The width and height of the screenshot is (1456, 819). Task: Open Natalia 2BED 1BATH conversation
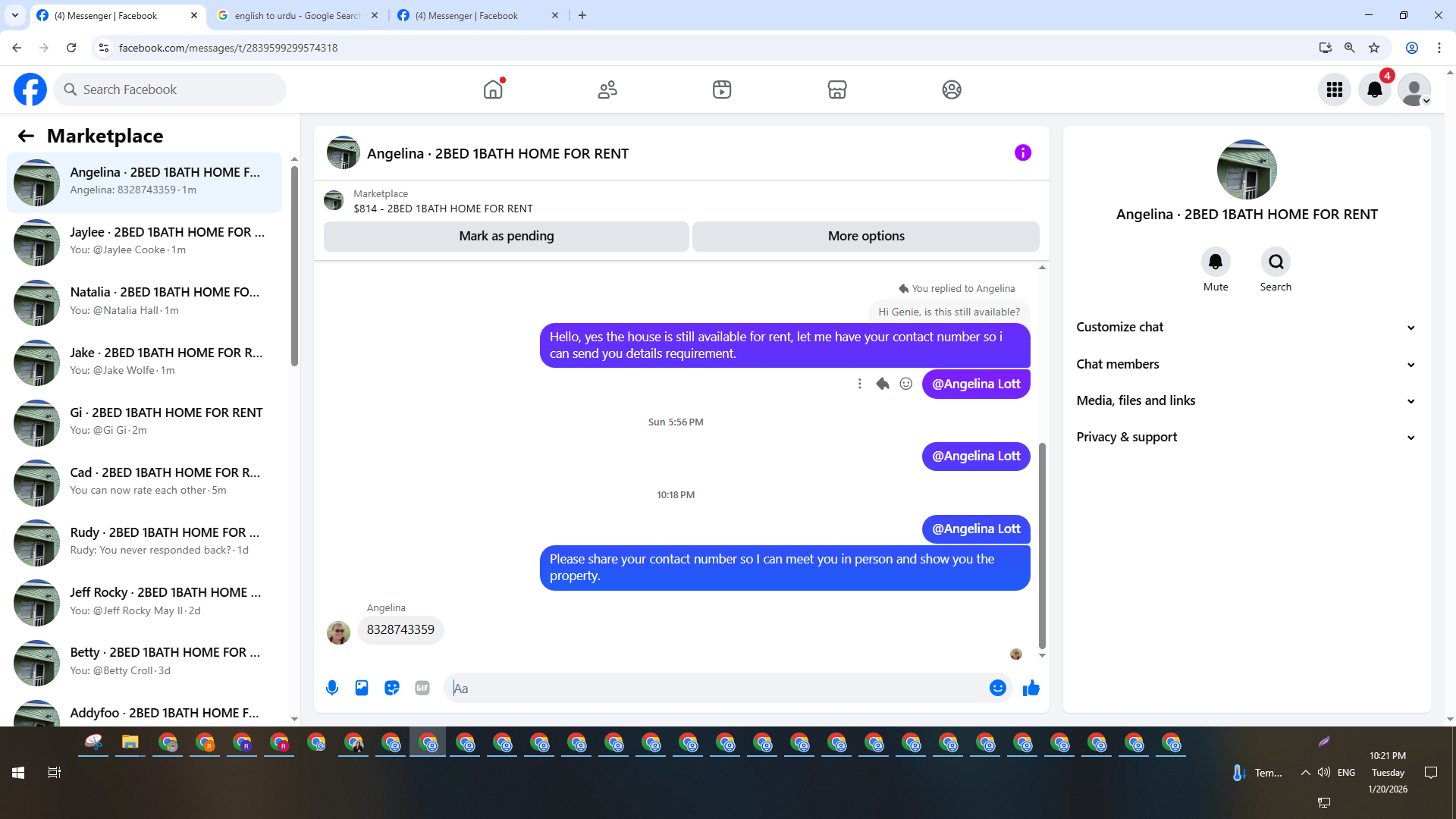[x=144, y=302]
